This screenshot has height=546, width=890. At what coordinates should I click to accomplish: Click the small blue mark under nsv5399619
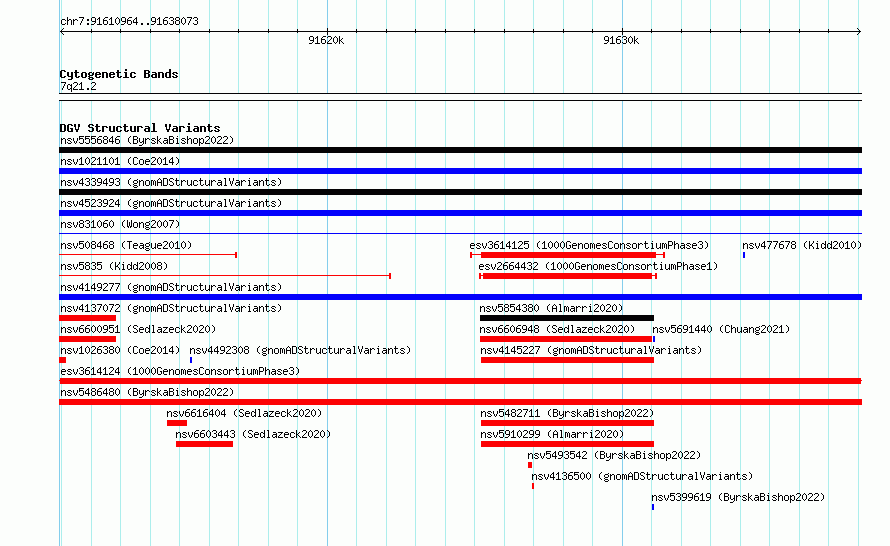click(653, 507)
